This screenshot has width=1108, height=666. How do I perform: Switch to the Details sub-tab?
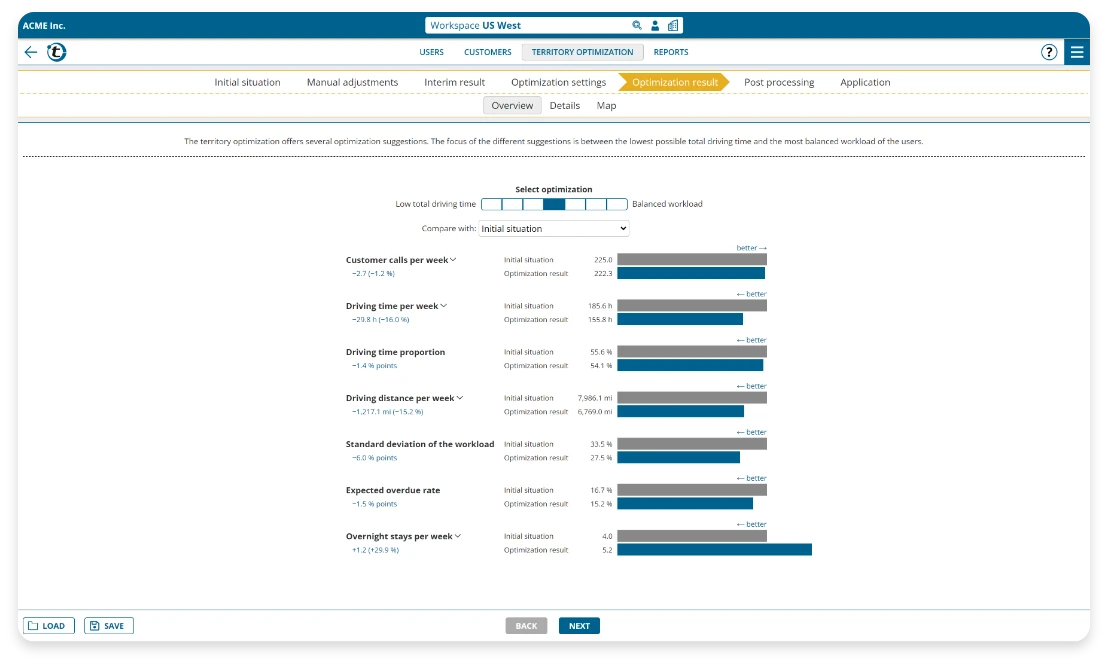(x=565, y=105)
